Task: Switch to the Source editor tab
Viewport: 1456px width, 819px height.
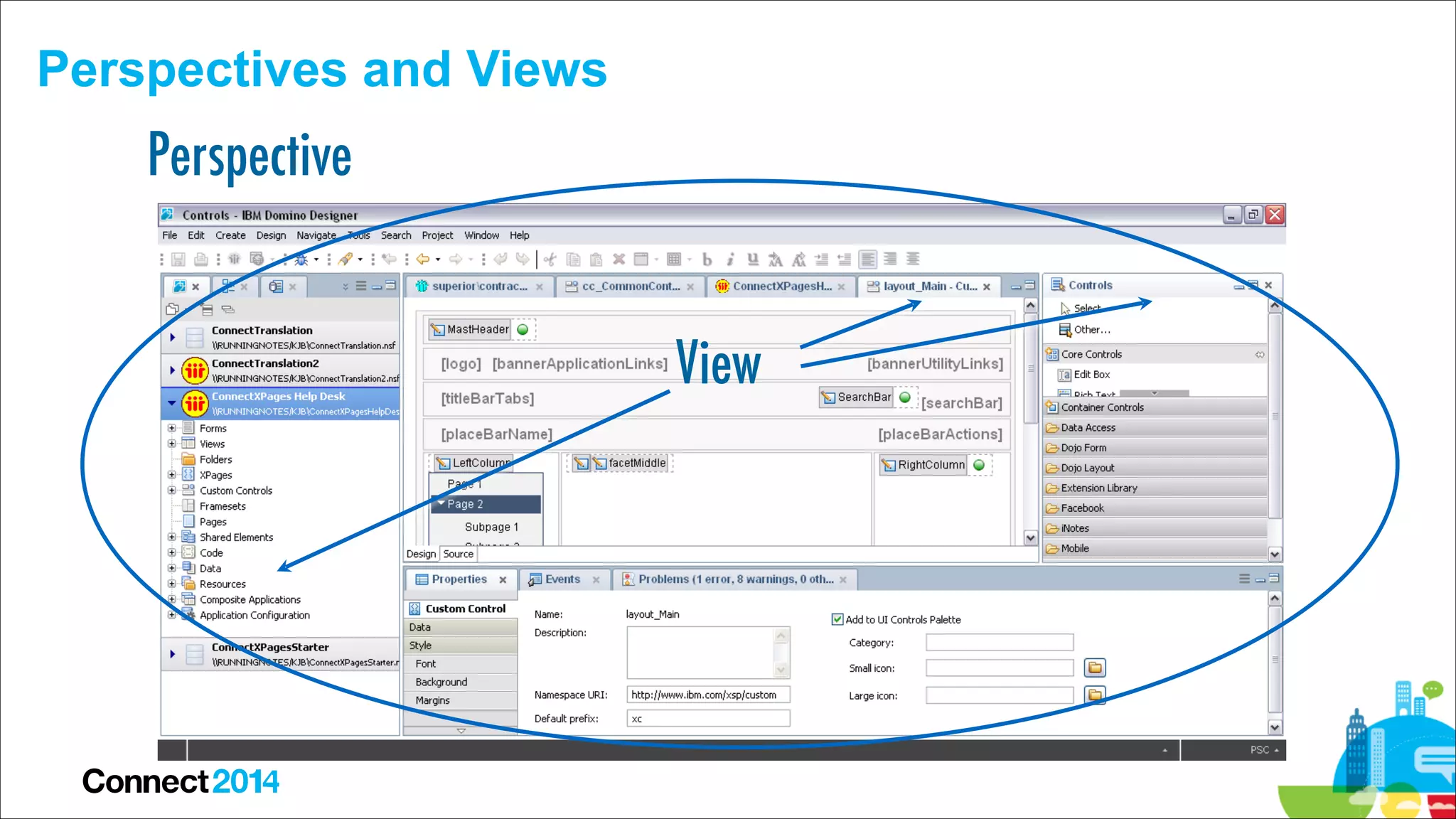Action: click(x=458, y=554)
